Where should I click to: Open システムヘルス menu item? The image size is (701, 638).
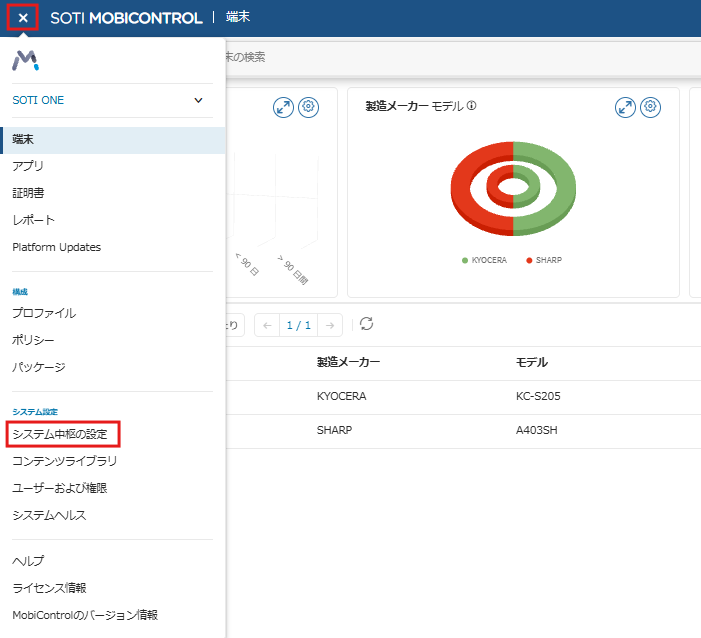(49, 515)
